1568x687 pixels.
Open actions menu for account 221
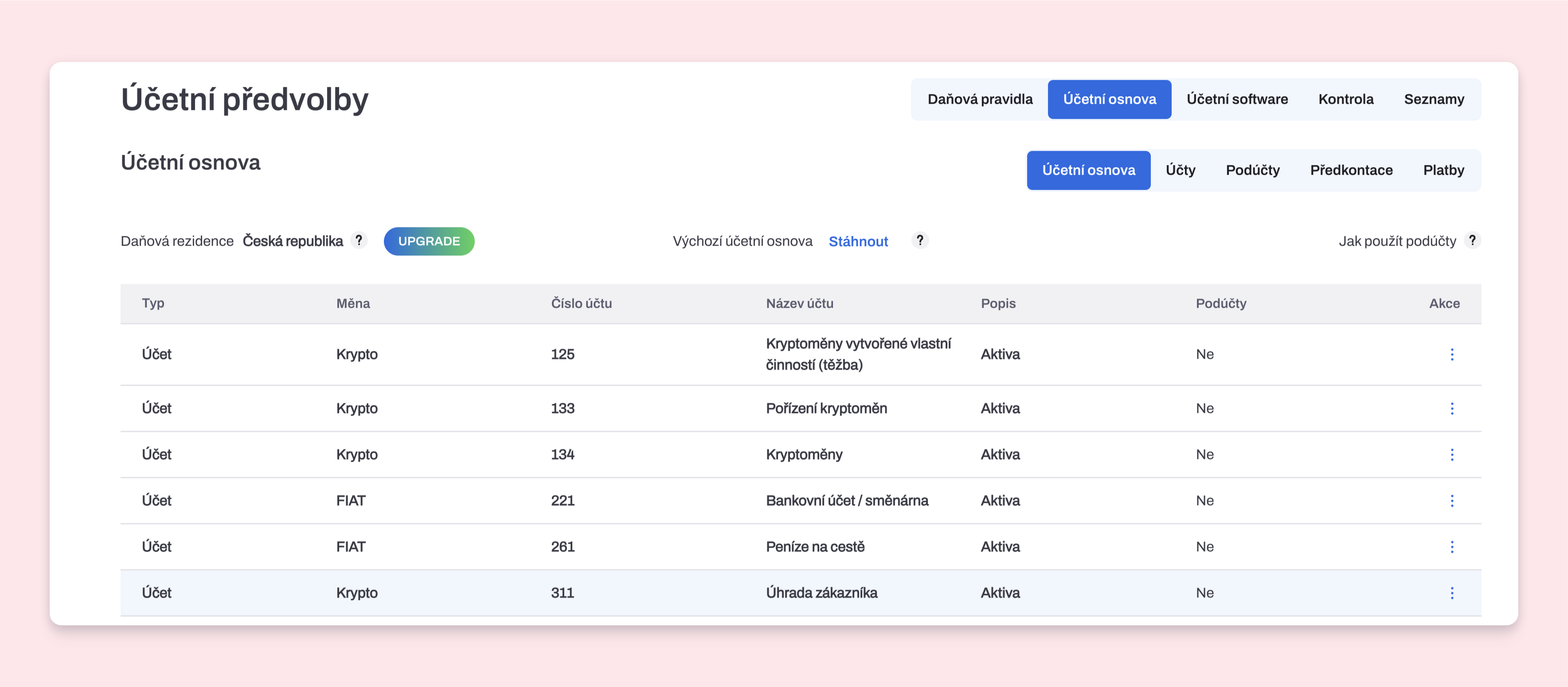click(x=1452, y=501)
